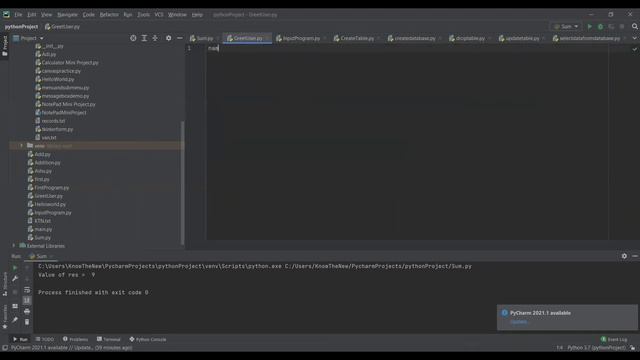Screen dimensions: 640x360
Task: Click Update link in PyCharm 2021.1 notification
Action: pyautogui.click(x=519, y=322)
